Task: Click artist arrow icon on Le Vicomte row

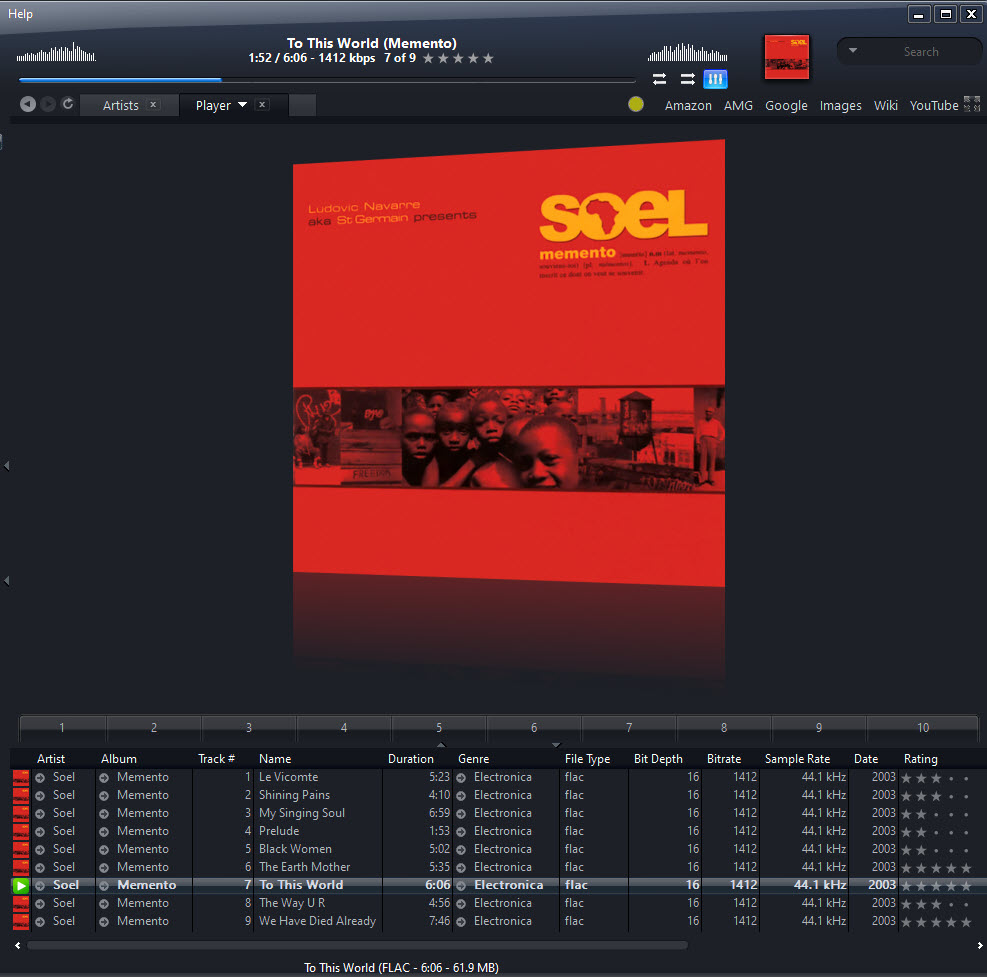Action: tap(40, 777)
